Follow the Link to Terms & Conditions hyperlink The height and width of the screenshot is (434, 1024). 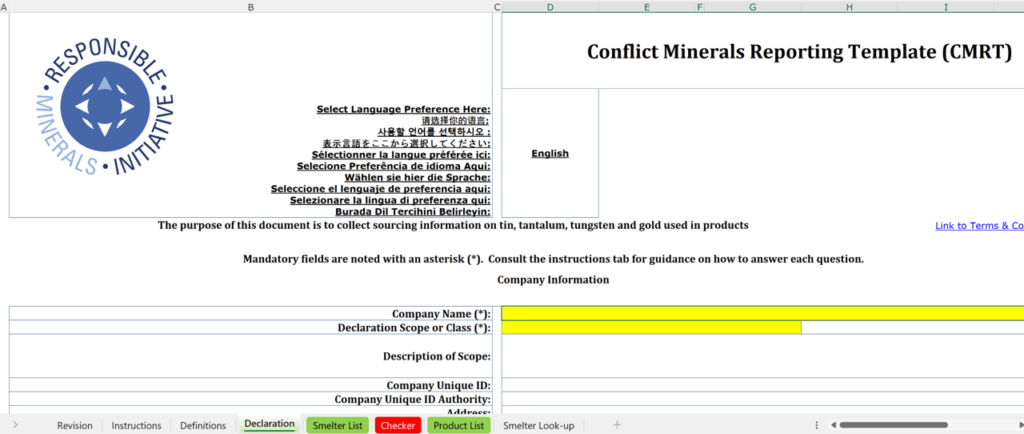click(979, 226)
